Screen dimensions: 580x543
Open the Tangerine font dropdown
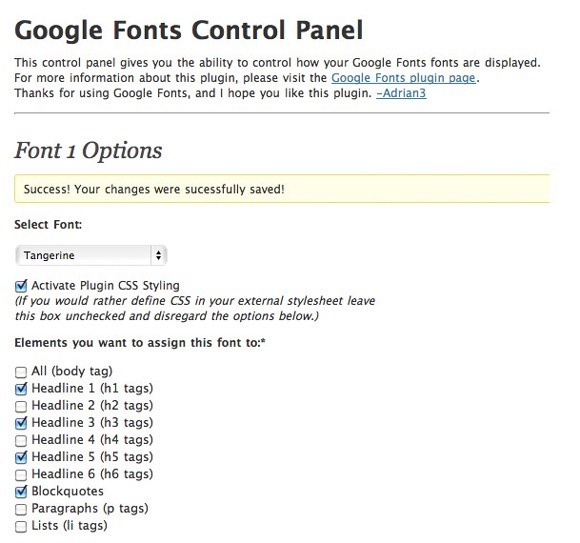(91, 255)
